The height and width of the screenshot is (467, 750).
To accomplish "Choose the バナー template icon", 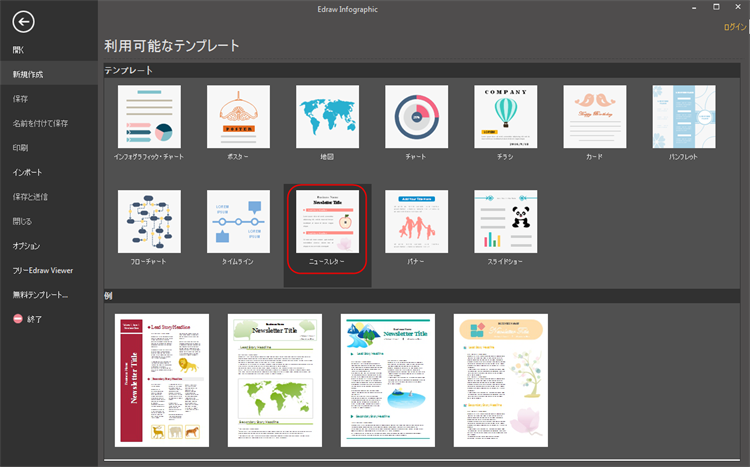I will click(x=416, y=221).
